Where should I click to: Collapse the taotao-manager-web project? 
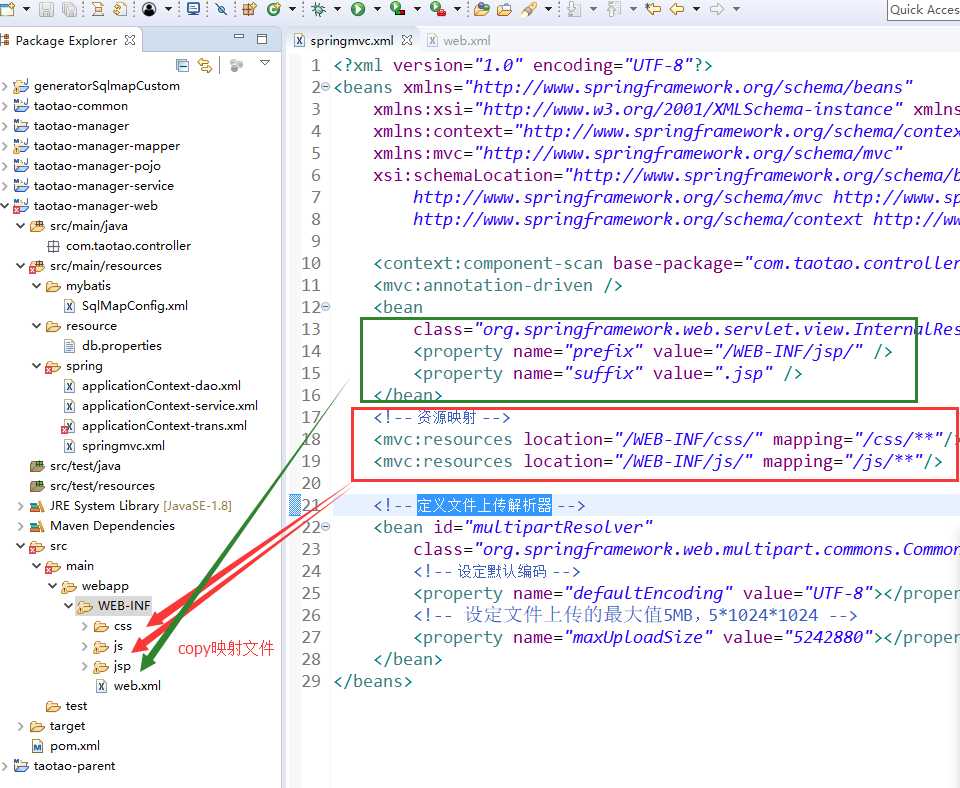coord(5,206)
